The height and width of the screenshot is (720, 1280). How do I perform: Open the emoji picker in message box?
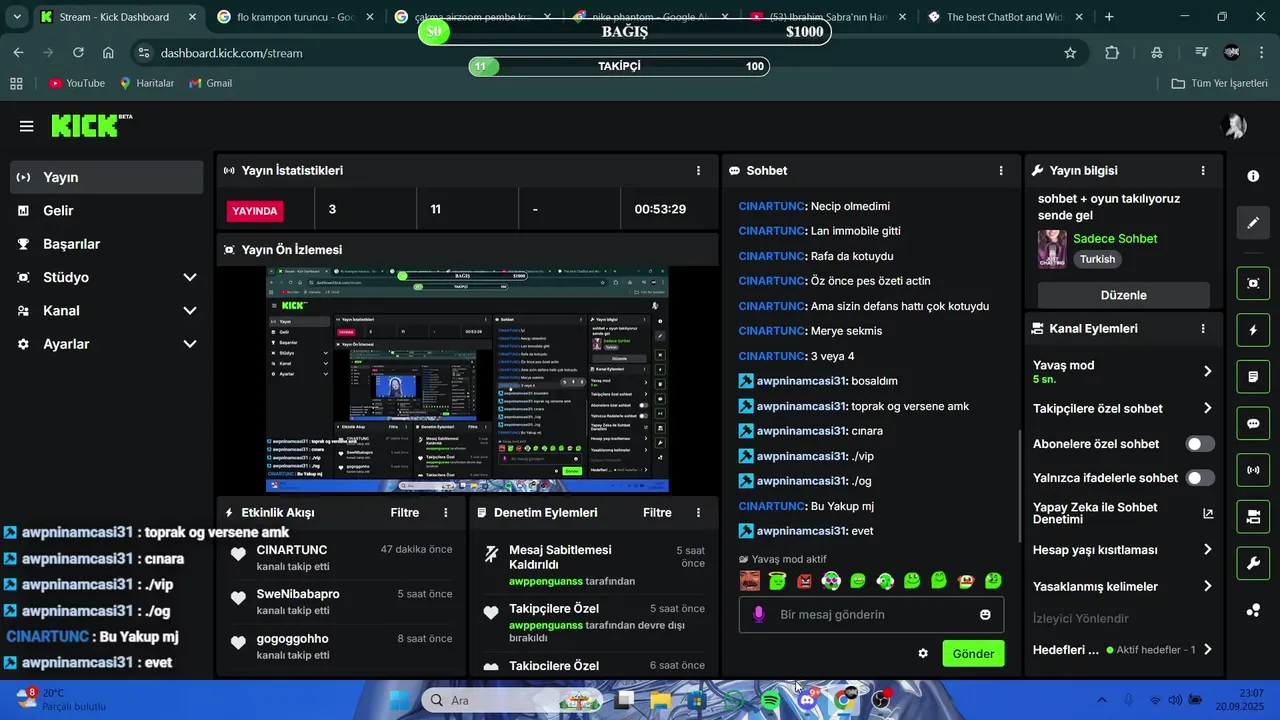pyautogui.click(x=985, y=614)
